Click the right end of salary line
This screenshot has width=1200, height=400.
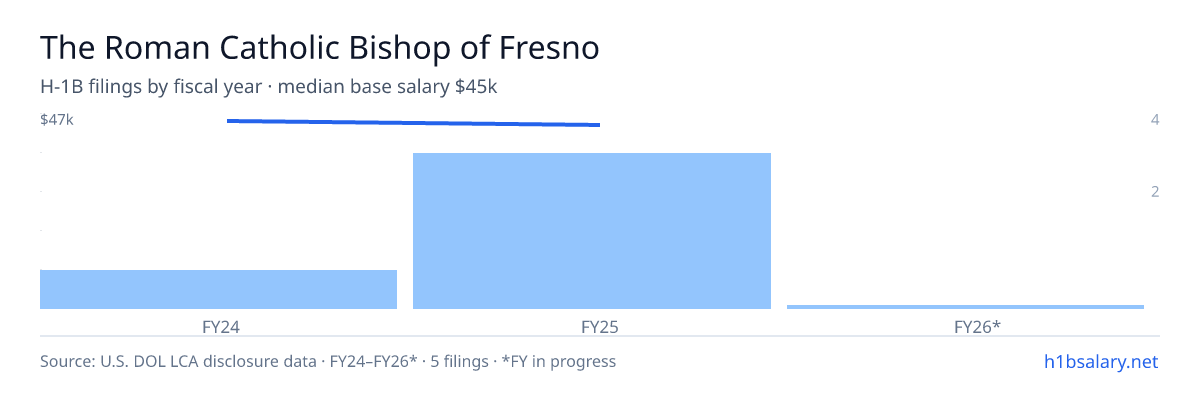(x=598, y=125)
